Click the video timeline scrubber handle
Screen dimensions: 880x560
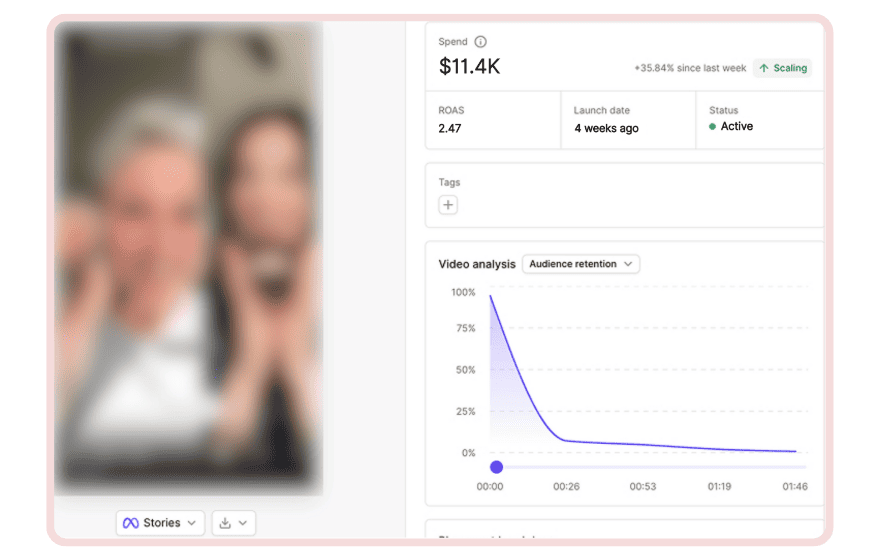496,467
